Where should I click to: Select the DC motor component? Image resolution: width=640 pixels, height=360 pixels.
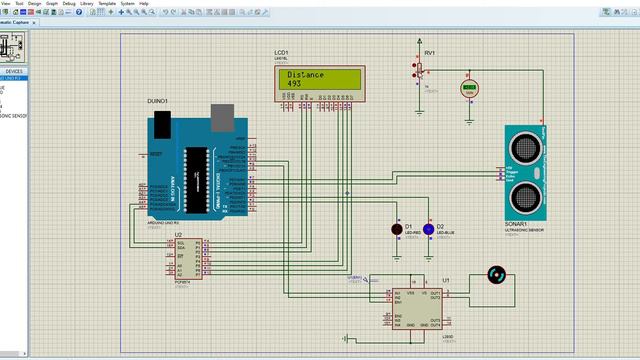(497, 275)
